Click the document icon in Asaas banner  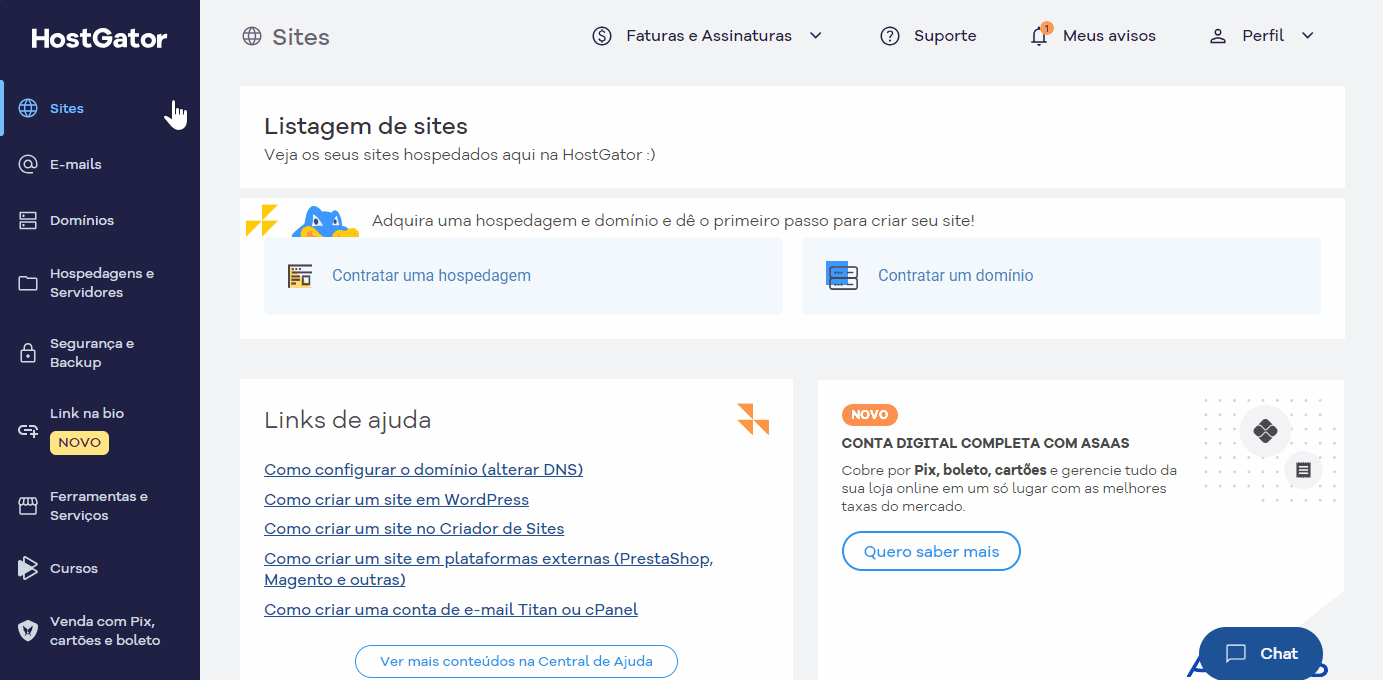click(x=1303, y=469)
